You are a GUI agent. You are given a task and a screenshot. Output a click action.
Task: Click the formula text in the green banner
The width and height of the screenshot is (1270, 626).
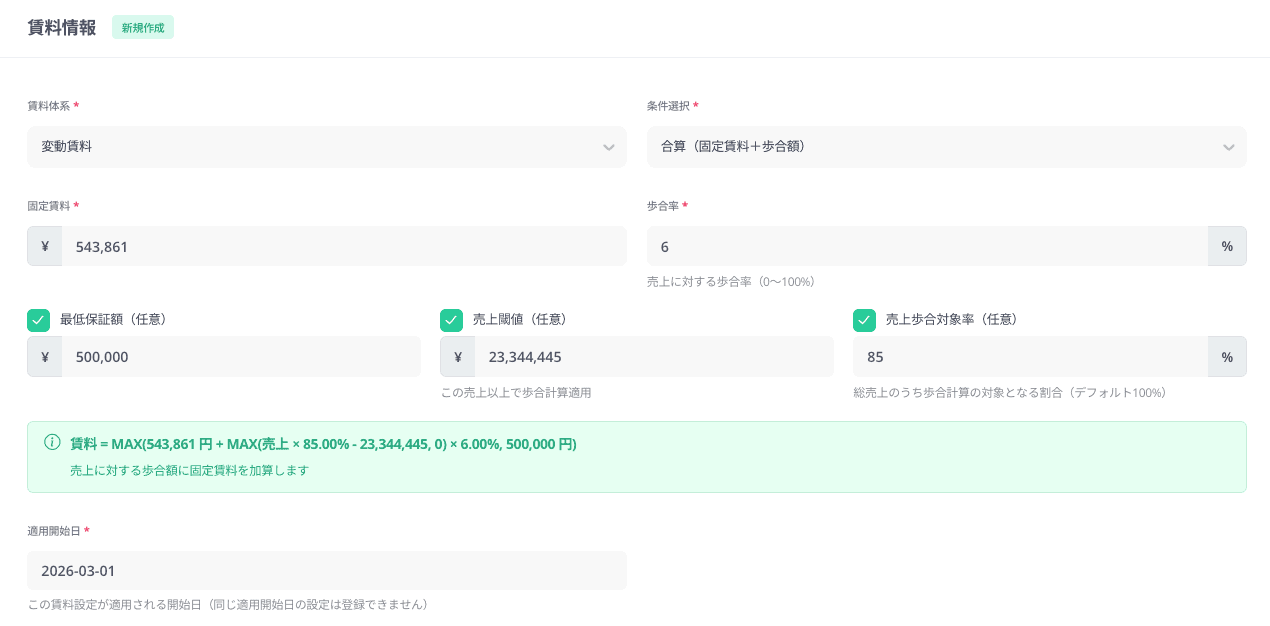click(322, 444)
